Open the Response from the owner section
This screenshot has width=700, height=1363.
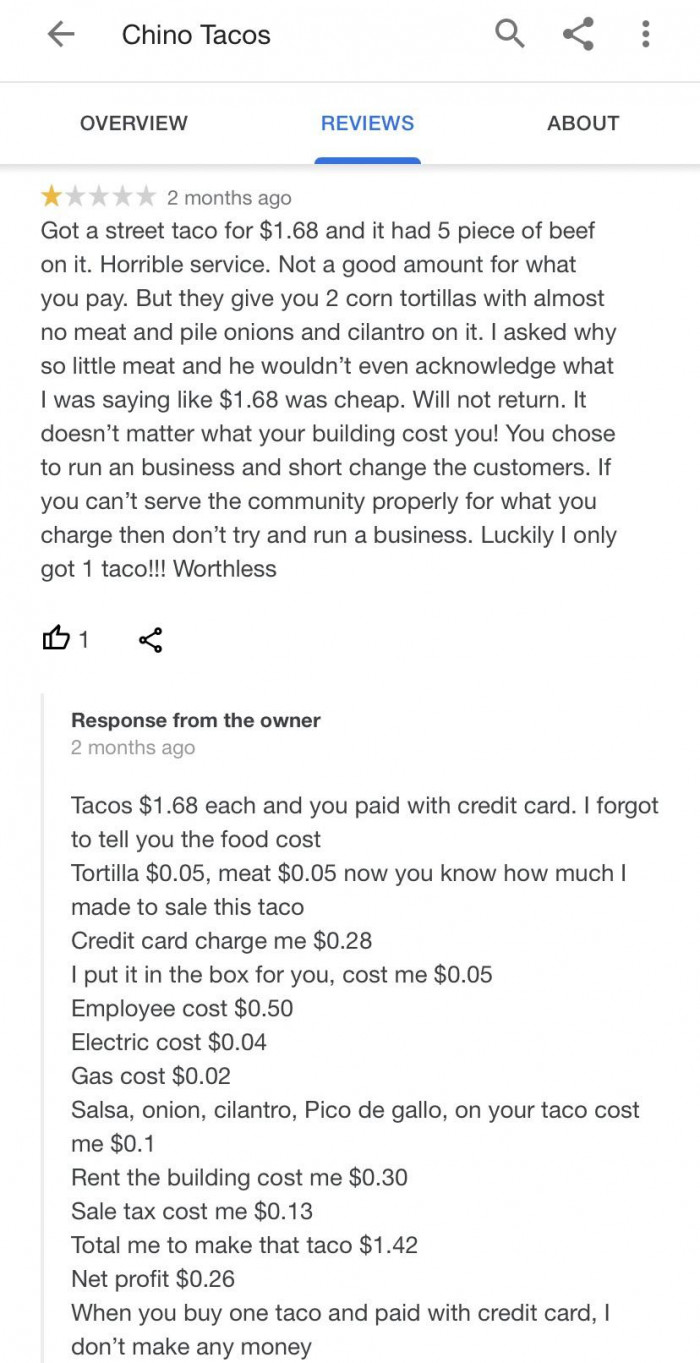coord(195,720)
